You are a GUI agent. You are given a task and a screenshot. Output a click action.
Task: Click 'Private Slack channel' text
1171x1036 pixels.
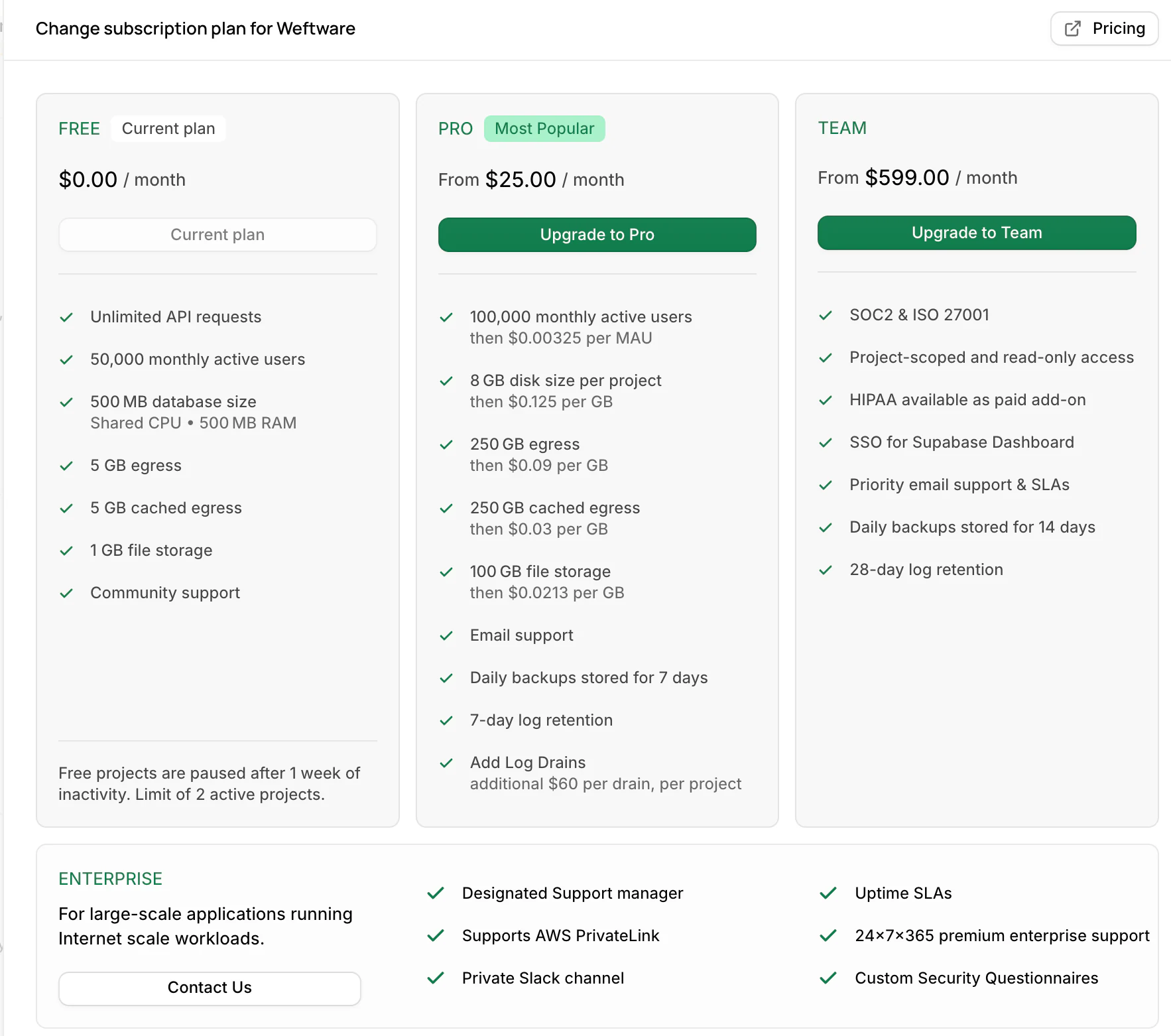click(543, 978)
